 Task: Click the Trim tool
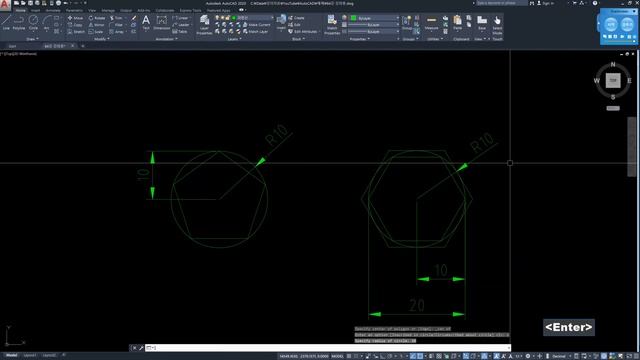(116, 18)
